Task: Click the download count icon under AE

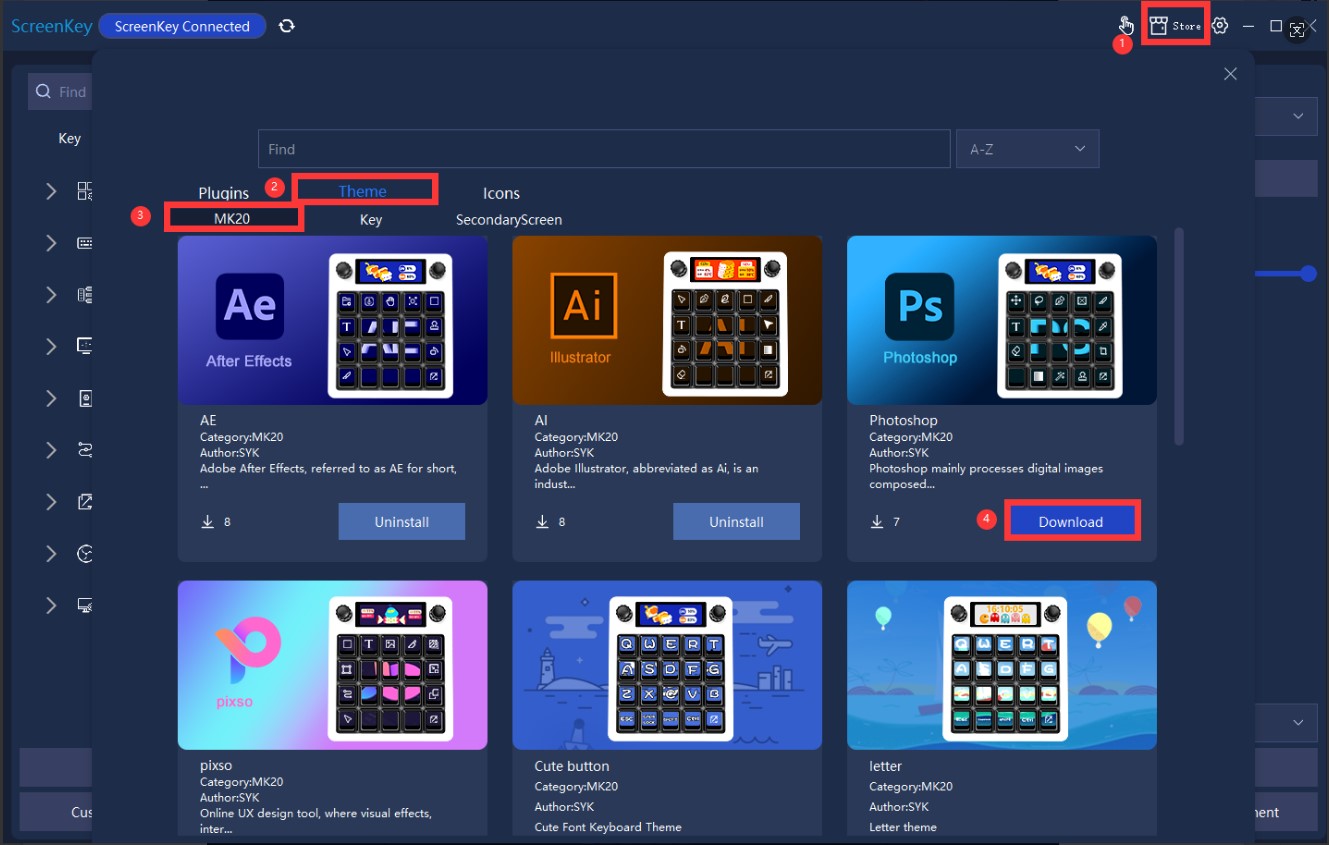Action: pos(208,522)
